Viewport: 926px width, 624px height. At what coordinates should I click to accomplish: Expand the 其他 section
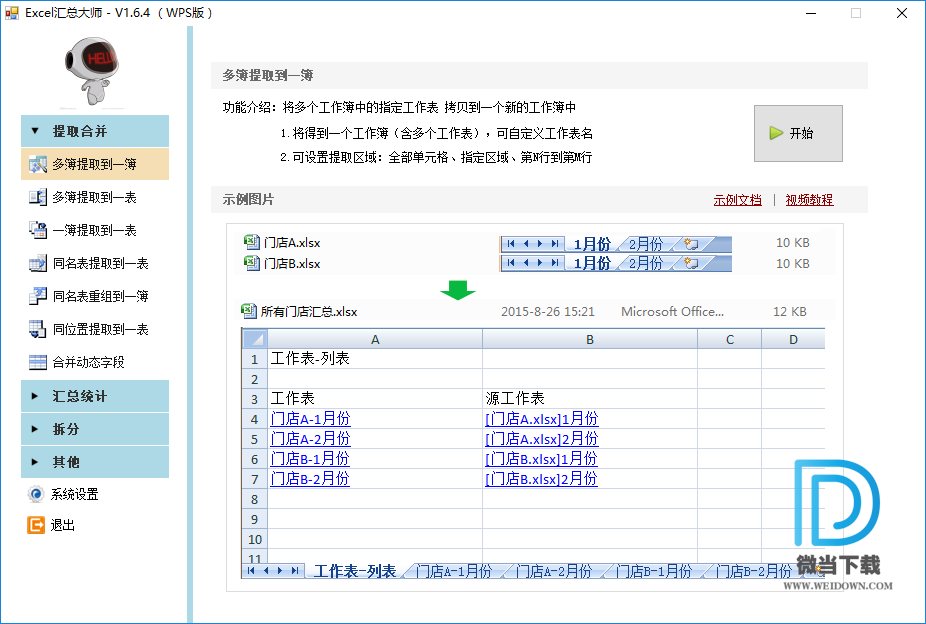coord(94,462)
